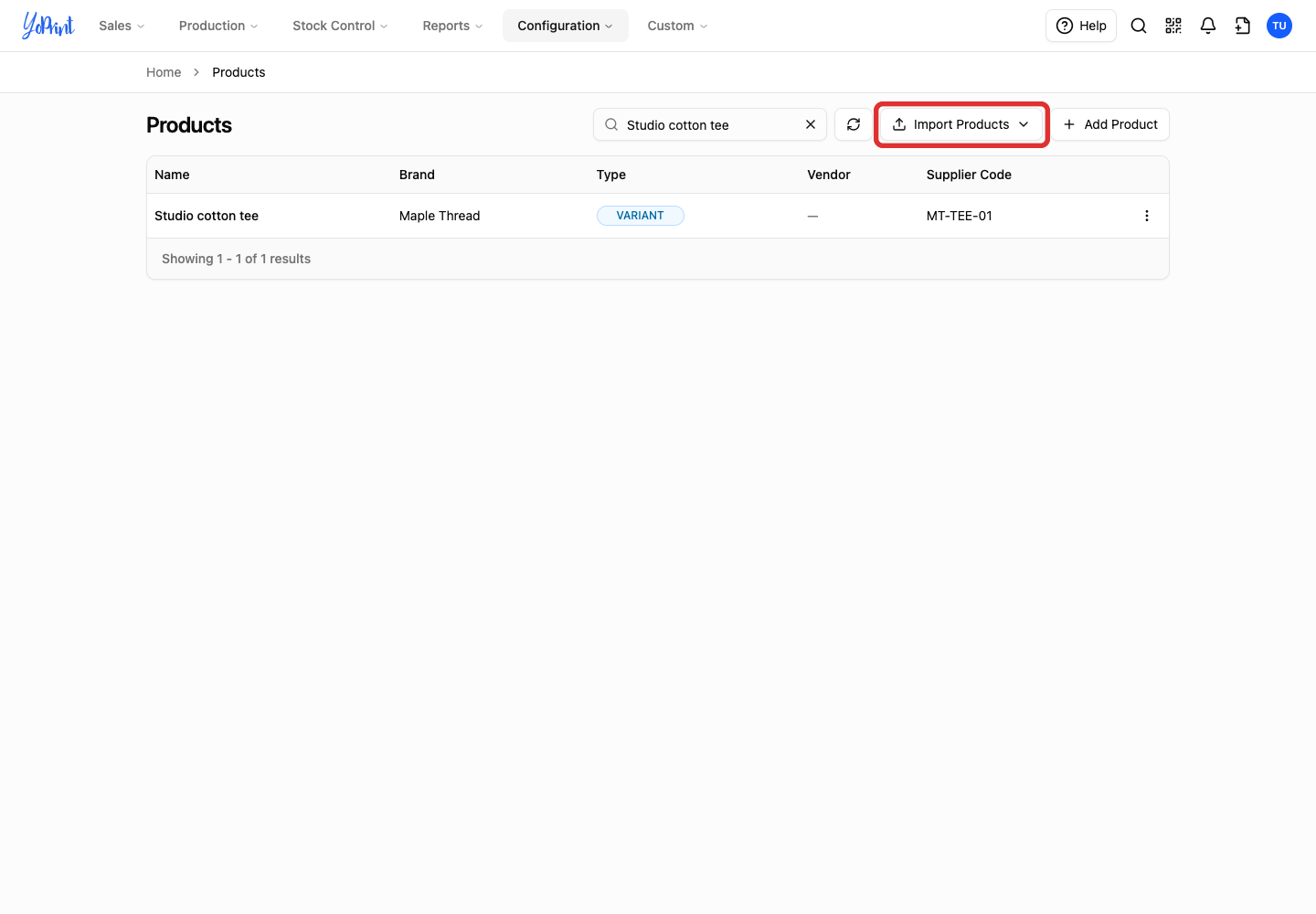Screen dimensions: 1316x914
Task: Open the notifications bell
Action: (1208, 26)
